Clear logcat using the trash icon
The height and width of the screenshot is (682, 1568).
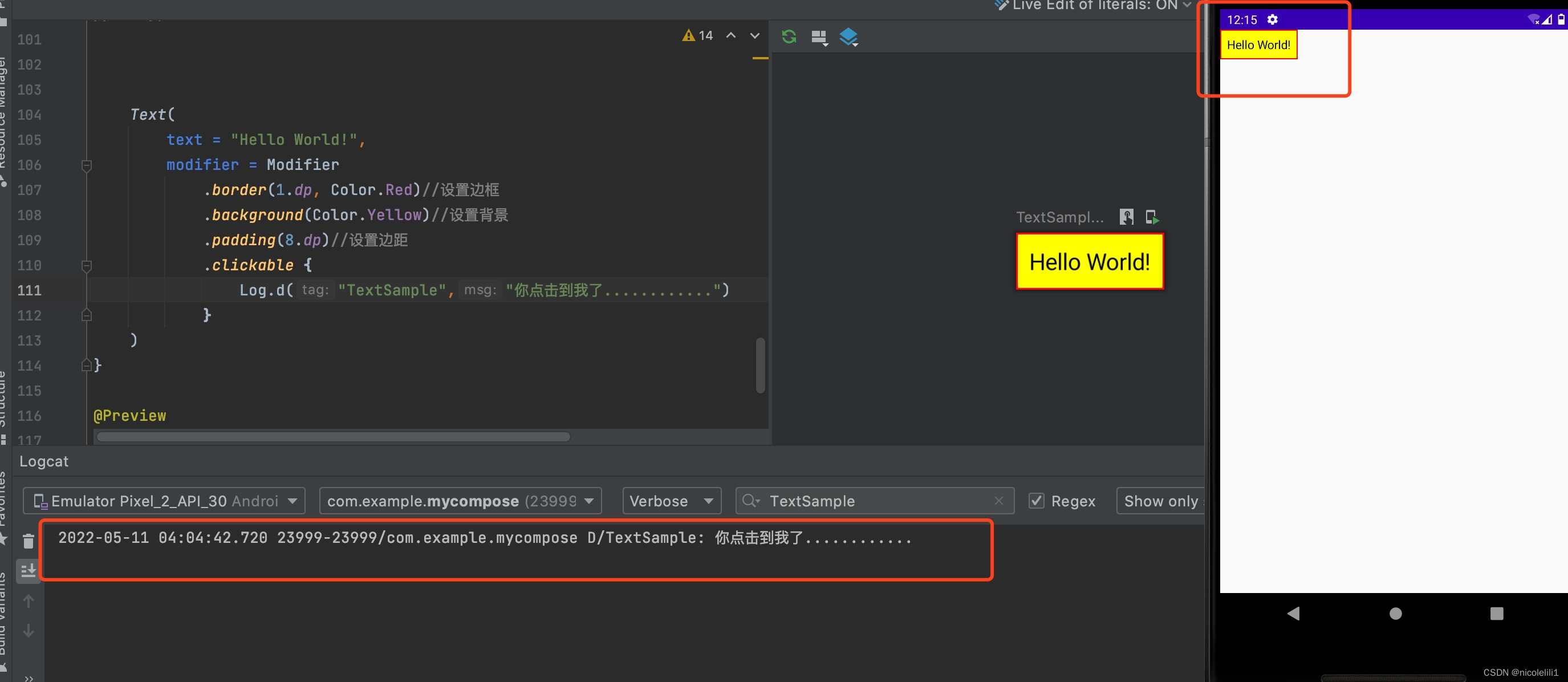pos(28,541)
